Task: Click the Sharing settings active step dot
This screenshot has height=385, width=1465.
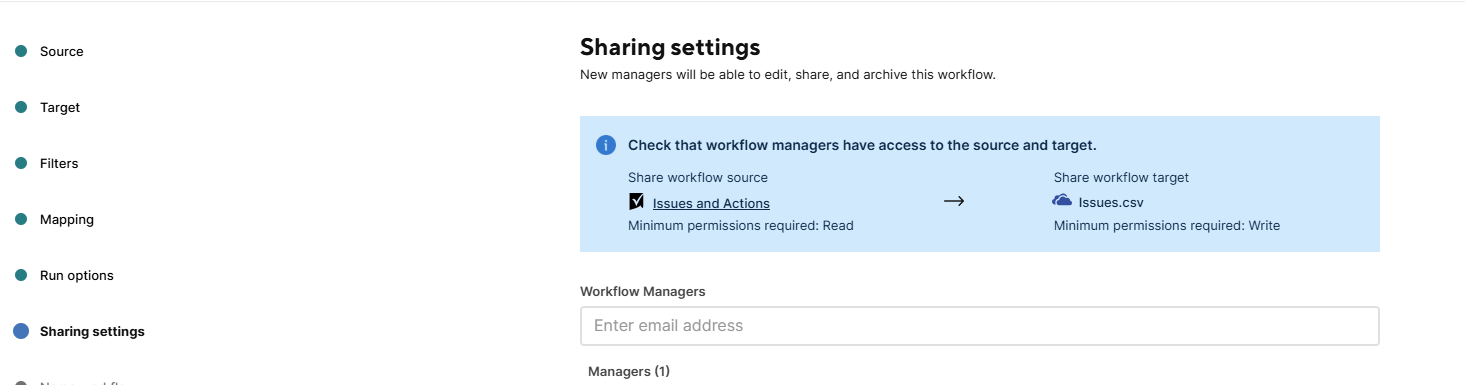Action: pyautogui.click(x=21, y=331)
